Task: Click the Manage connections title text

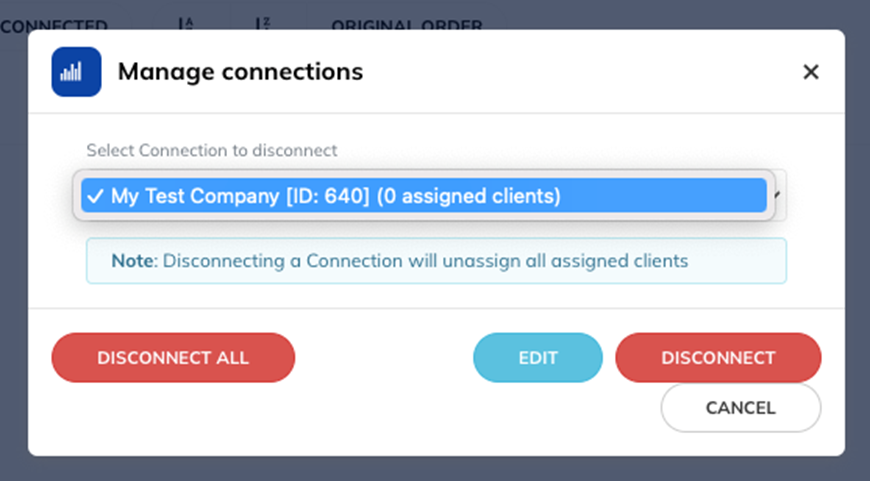Action: (x=240, y=72)
